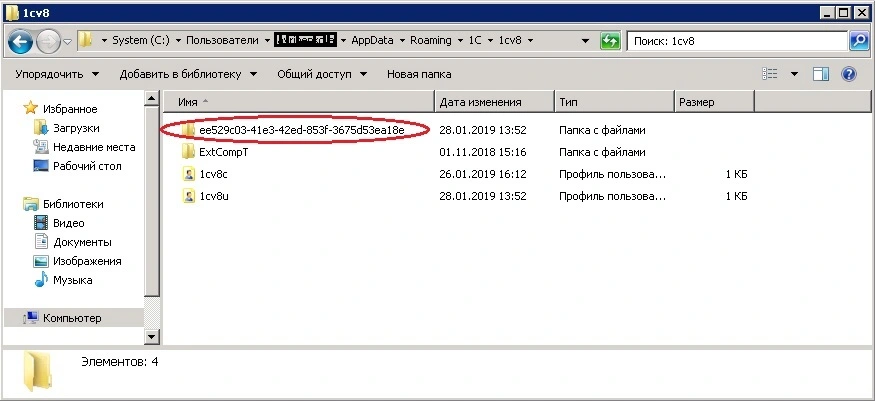Click the Back navigation arrow button
This screenshot has width=875, height=401.
click(x=21, y=41)
